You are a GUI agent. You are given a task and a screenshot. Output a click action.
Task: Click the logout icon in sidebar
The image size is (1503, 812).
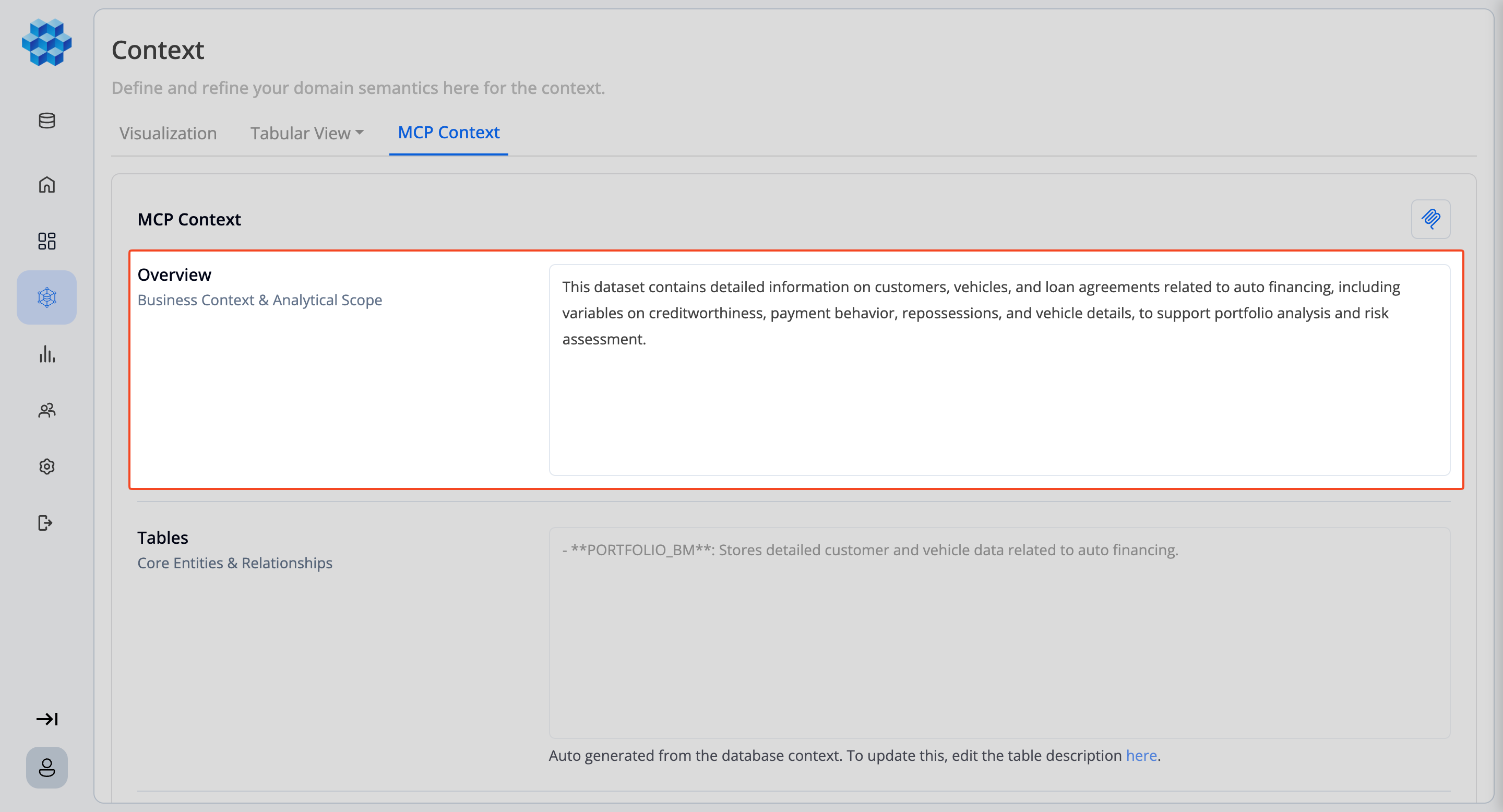(45, 523)
